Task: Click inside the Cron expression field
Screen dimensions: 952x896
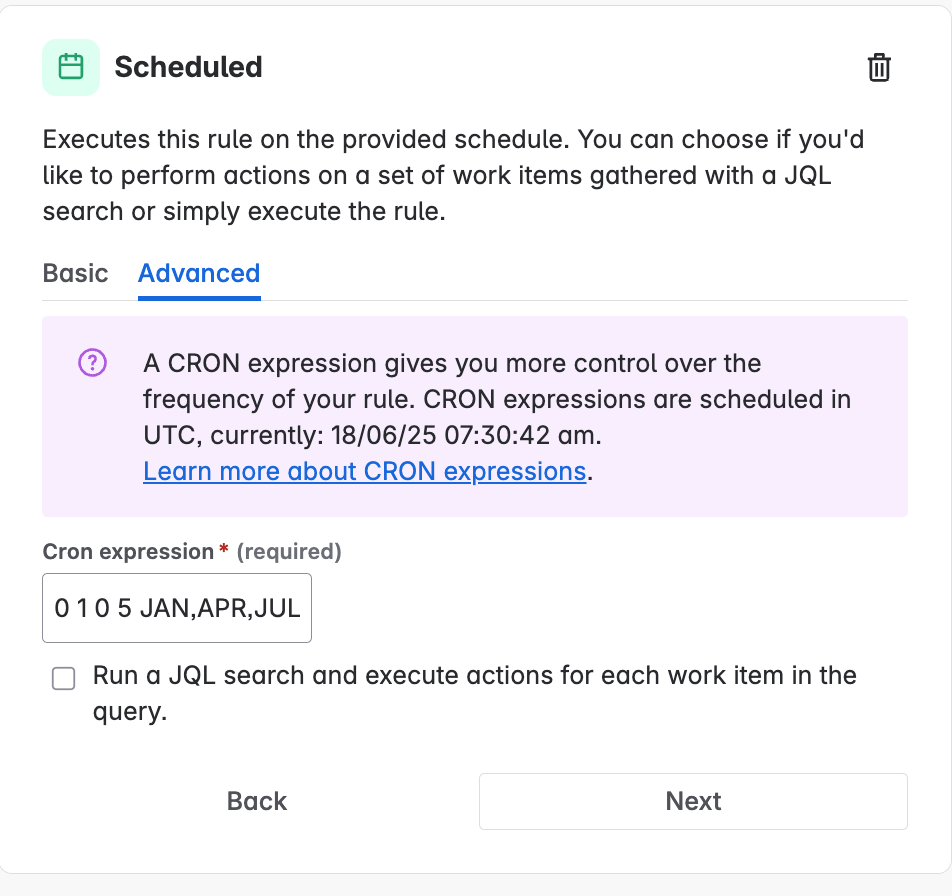Action: tap(177, 607)
